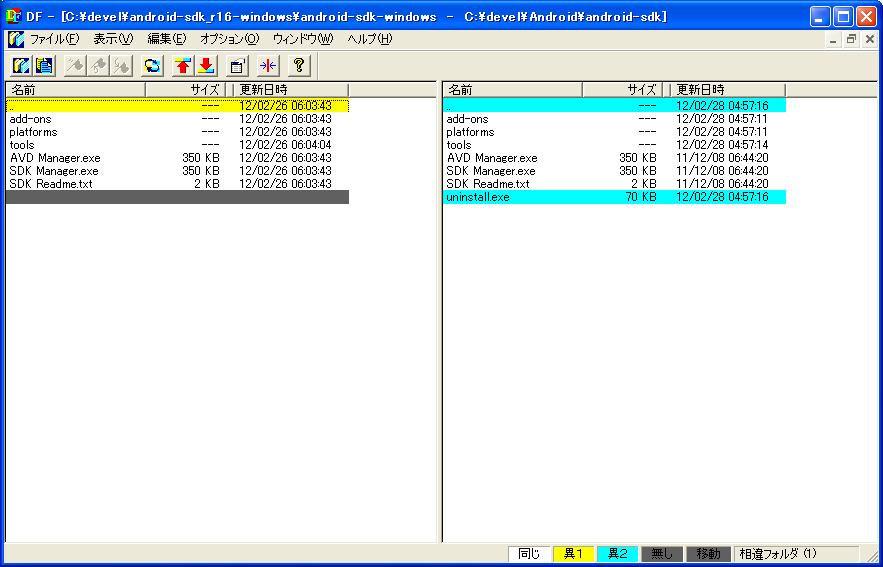Select SDK Manager.exe in right pane
Screen dimensions: 883x567
coord(614,171)
